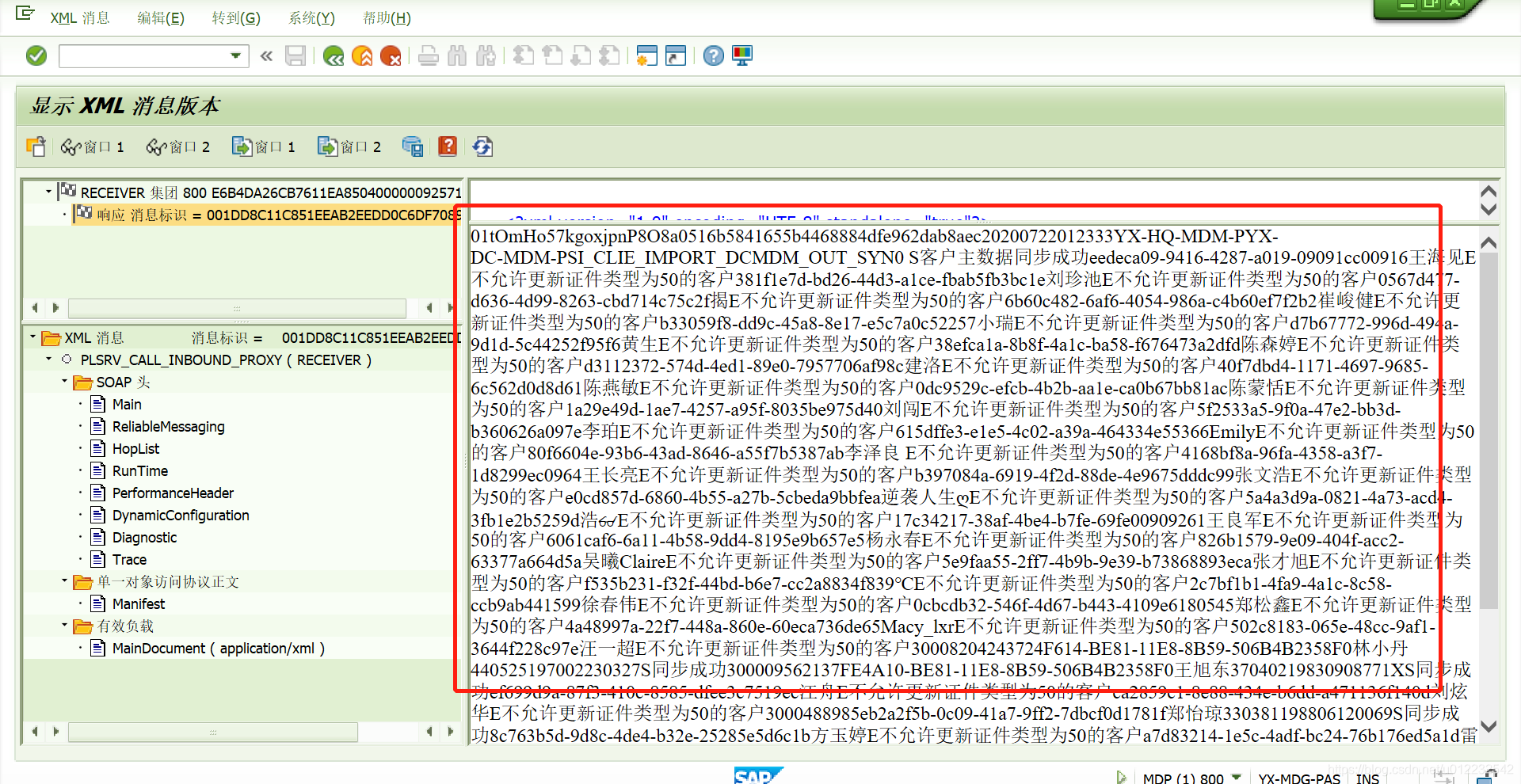
Task: Click the Previous Page icon
Action: (552, 55)
